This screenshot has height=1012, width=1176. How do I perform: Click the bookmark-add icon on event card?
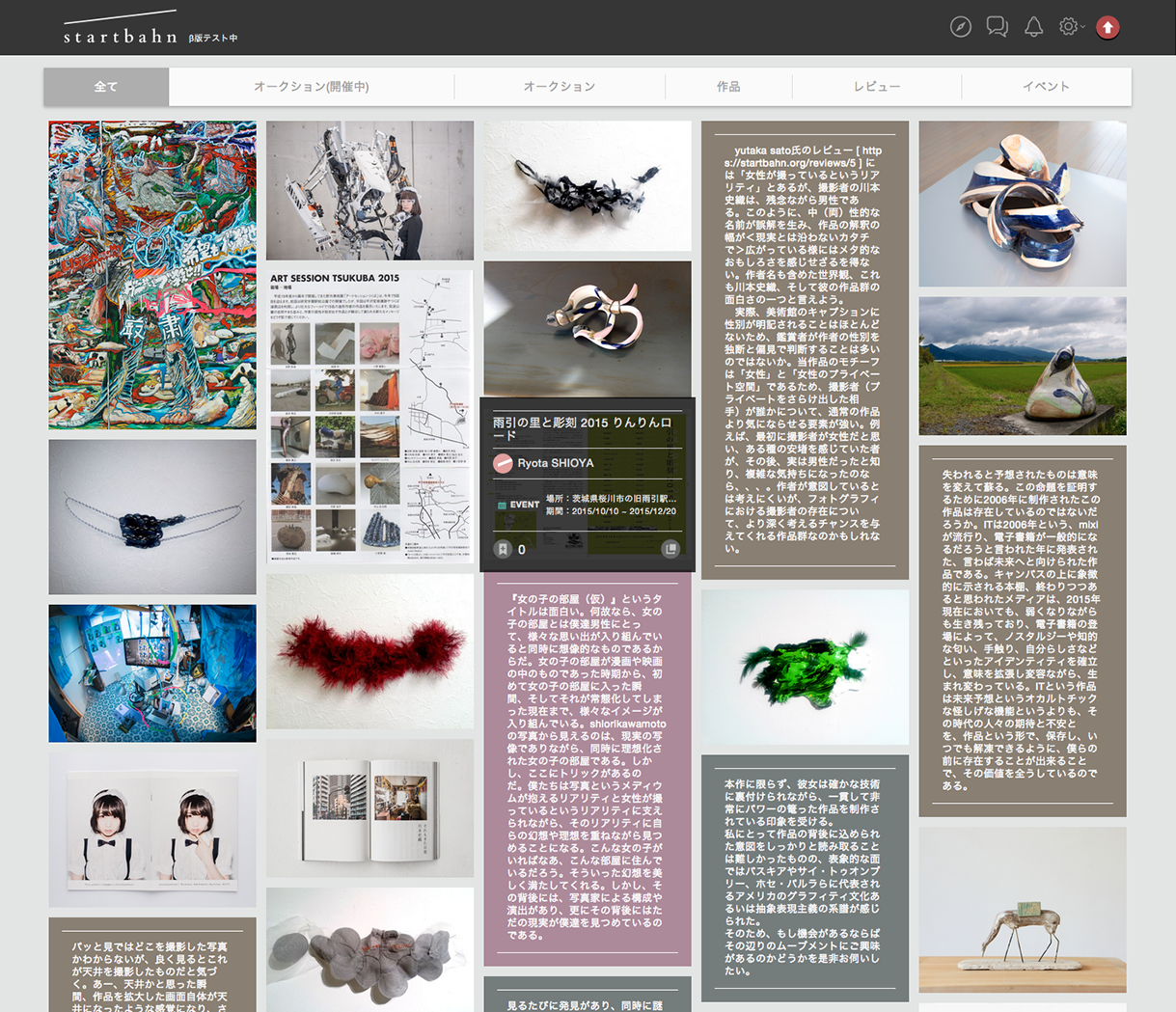(503, 549)
